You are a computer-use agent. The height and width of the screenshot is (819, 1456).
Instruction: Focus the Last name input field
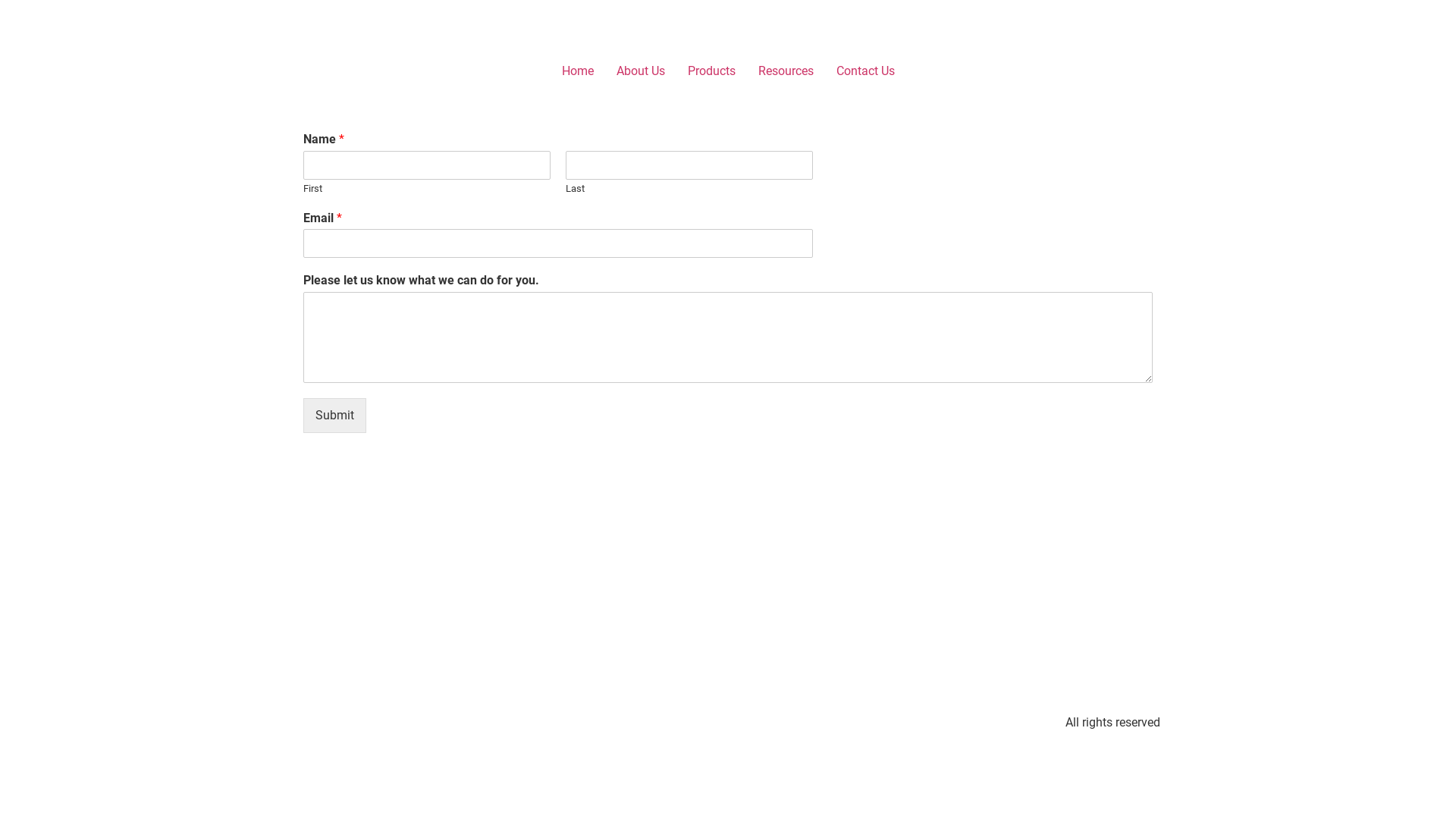[689, 165]
